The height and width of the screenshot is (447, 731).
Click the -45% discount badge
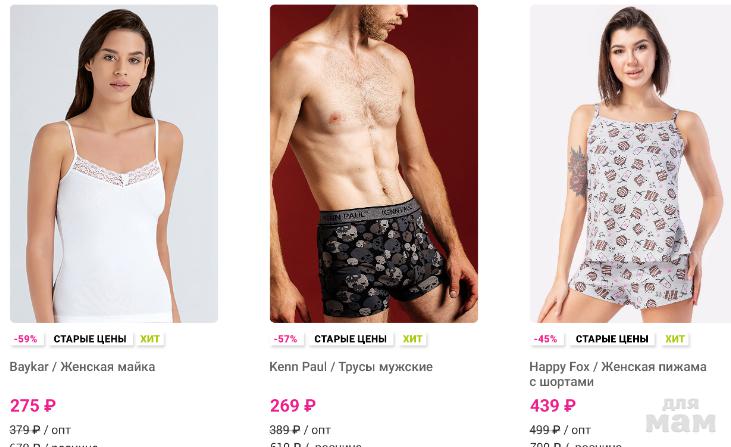point(545,339)
